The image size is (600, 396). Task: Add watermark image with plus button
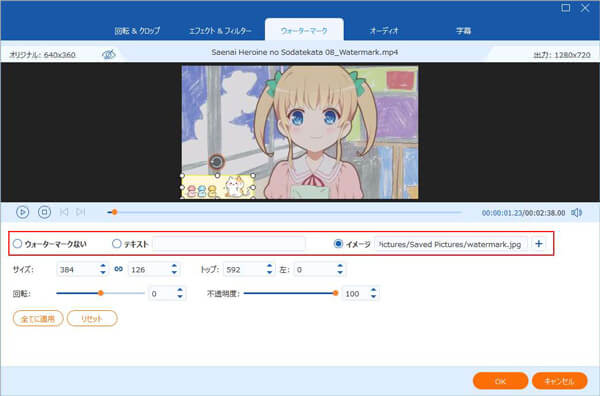(539, 244)
